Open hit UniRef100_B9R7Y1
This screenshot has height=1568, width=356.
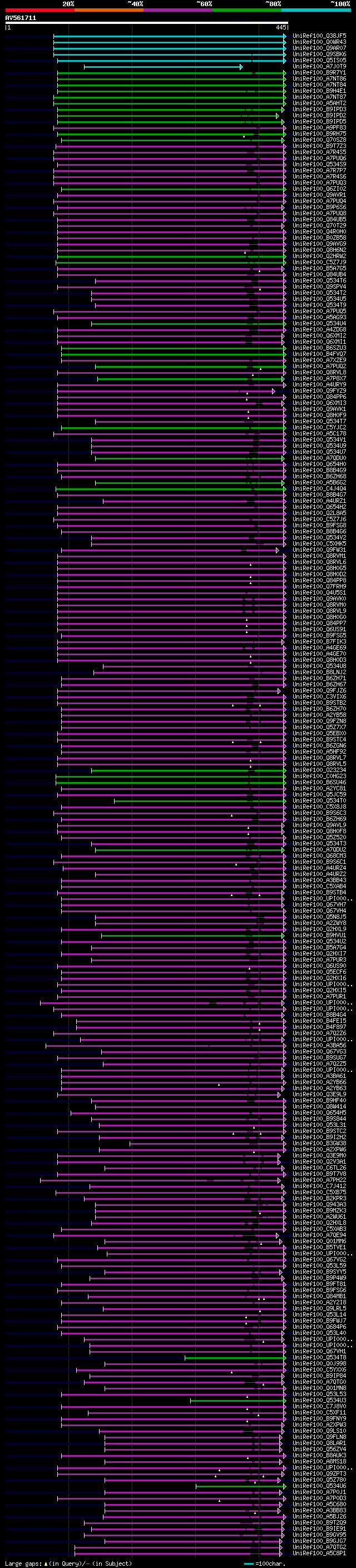pyautogui.click(x=319, y=73)
